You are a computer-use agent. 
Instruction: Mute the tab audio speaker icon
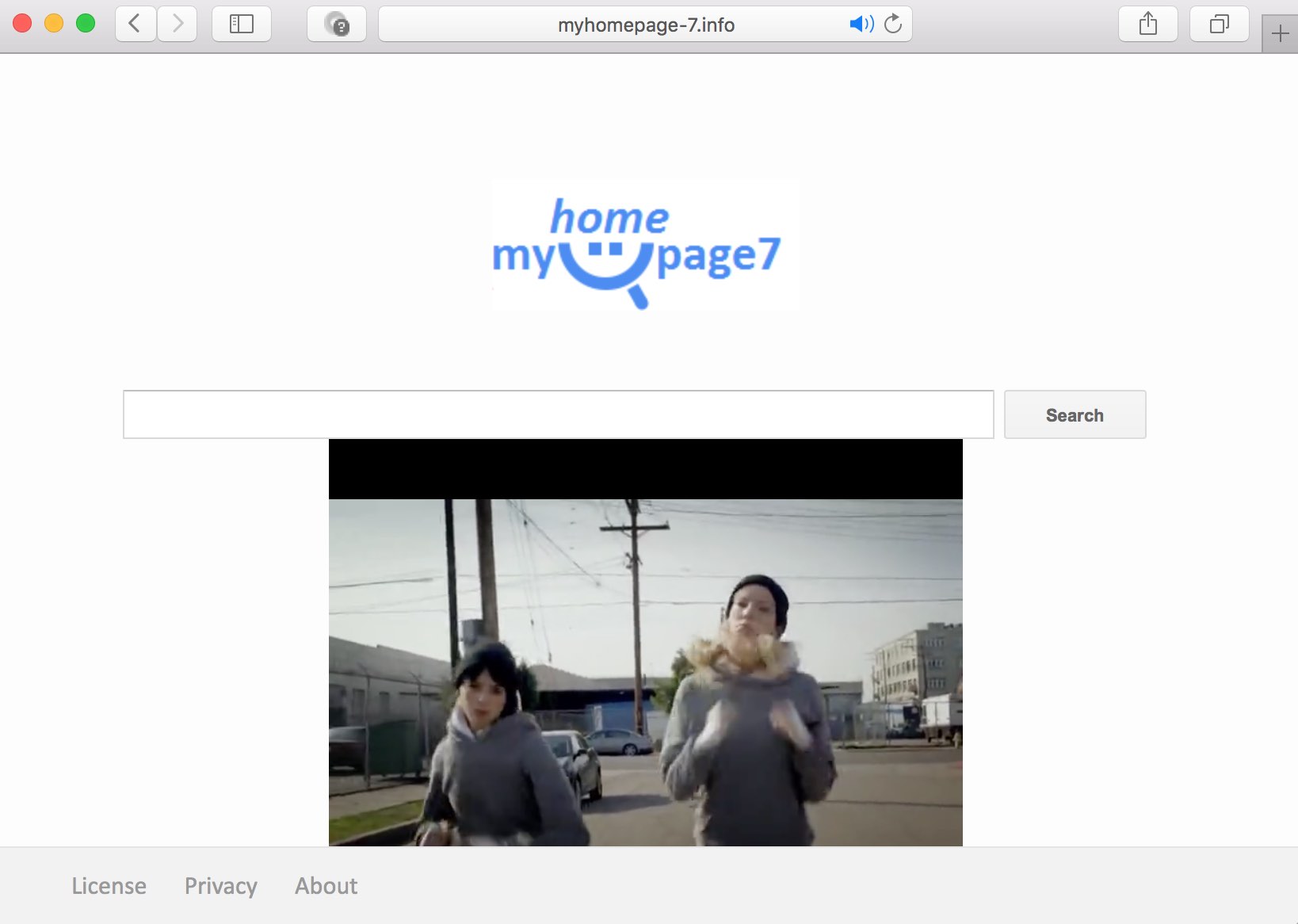point(861,24)
